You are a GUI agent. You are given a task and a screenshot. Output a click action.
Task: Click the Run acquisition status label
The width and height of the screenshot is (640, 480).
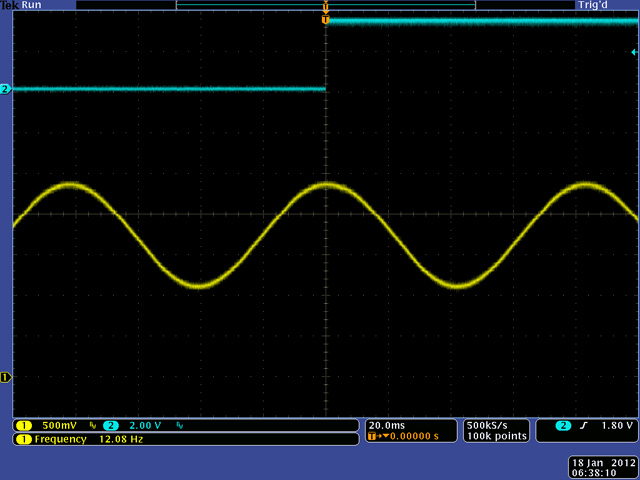[32, 5]
